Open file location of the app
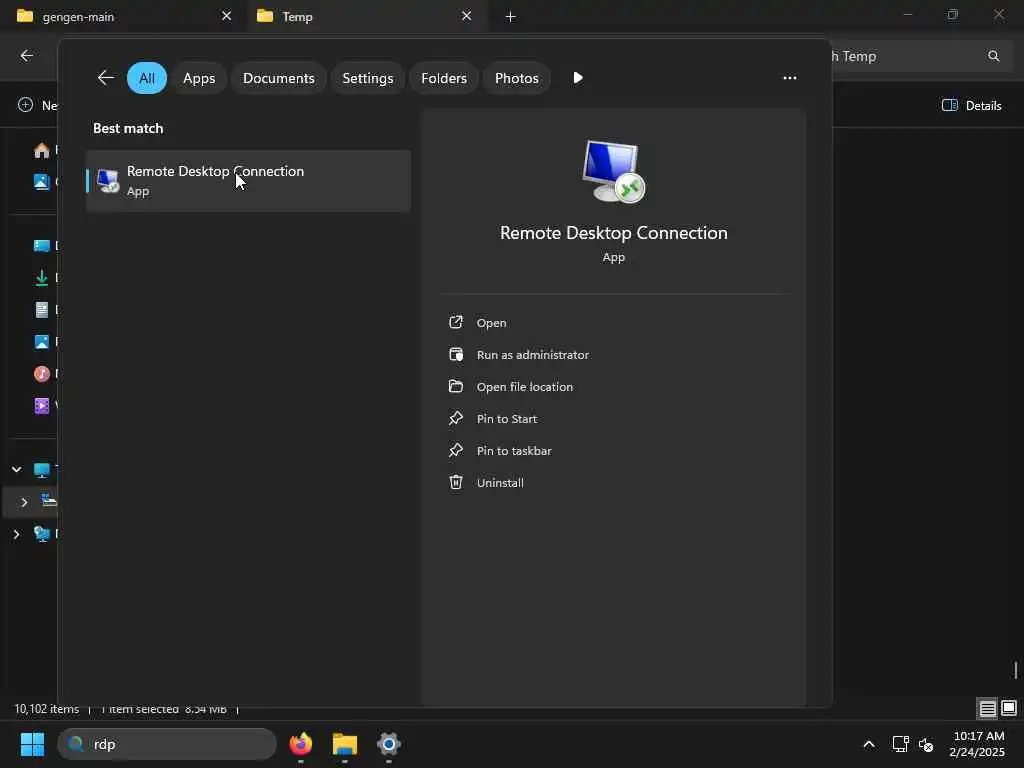The height and width of the screenshot is (768, 1024). (x=524, y=387)
